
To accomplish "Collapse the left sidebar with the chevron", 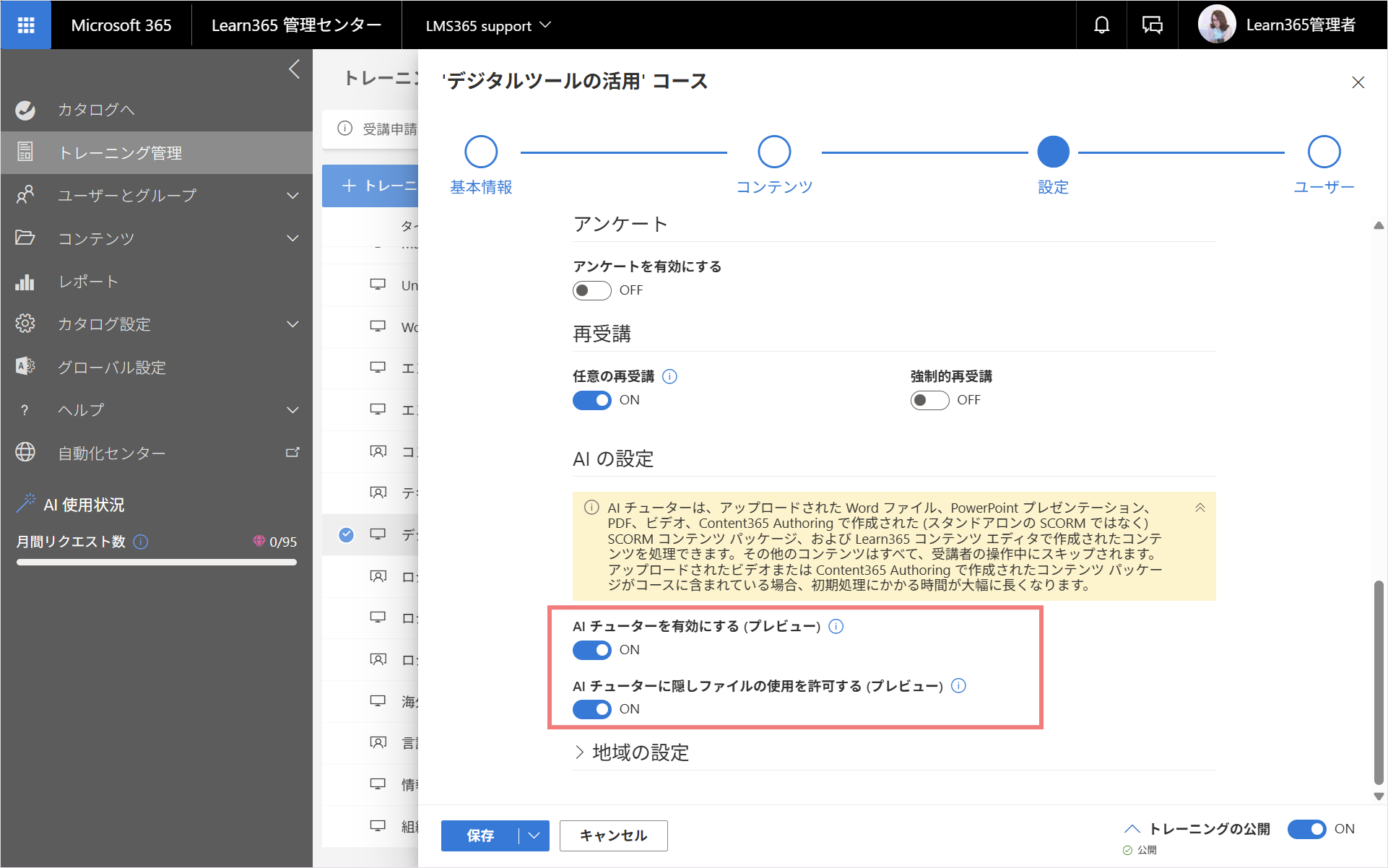I will tap(294, 69).
